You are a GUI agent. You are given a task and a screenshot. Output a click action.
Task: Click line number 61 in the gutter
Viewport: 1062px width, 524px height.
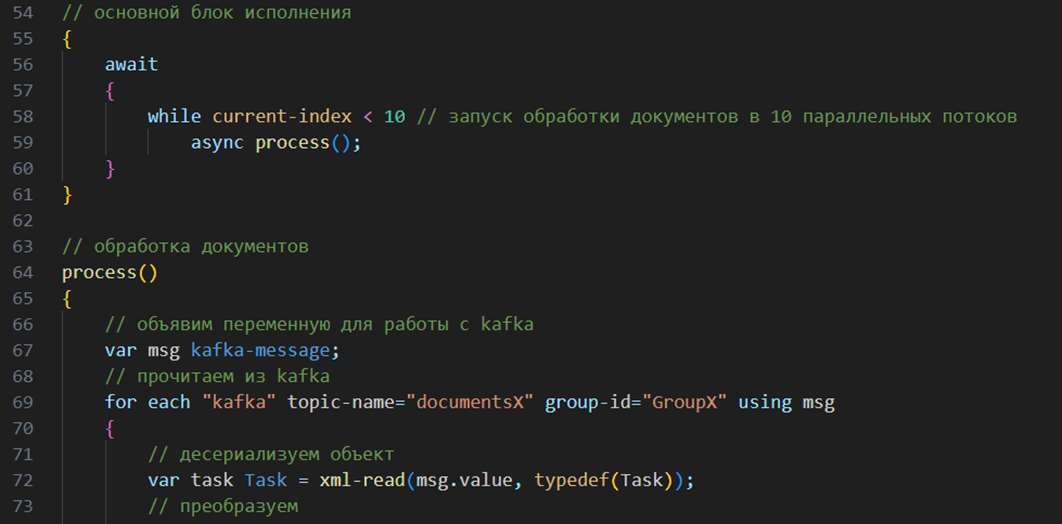(22, 195)
